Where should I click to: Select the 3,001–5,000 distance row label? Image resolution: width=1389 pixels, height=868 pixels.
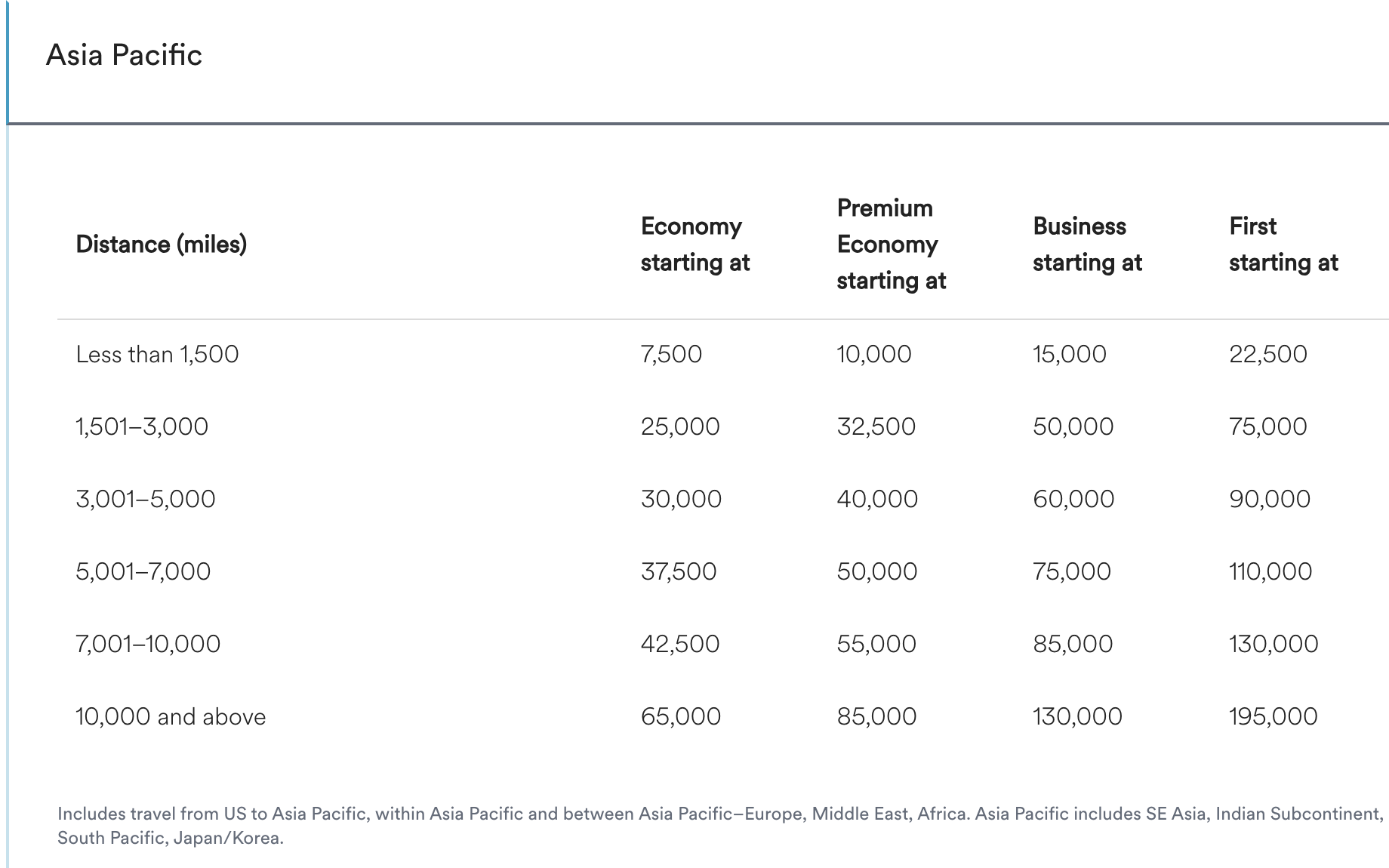coord(146,499)
